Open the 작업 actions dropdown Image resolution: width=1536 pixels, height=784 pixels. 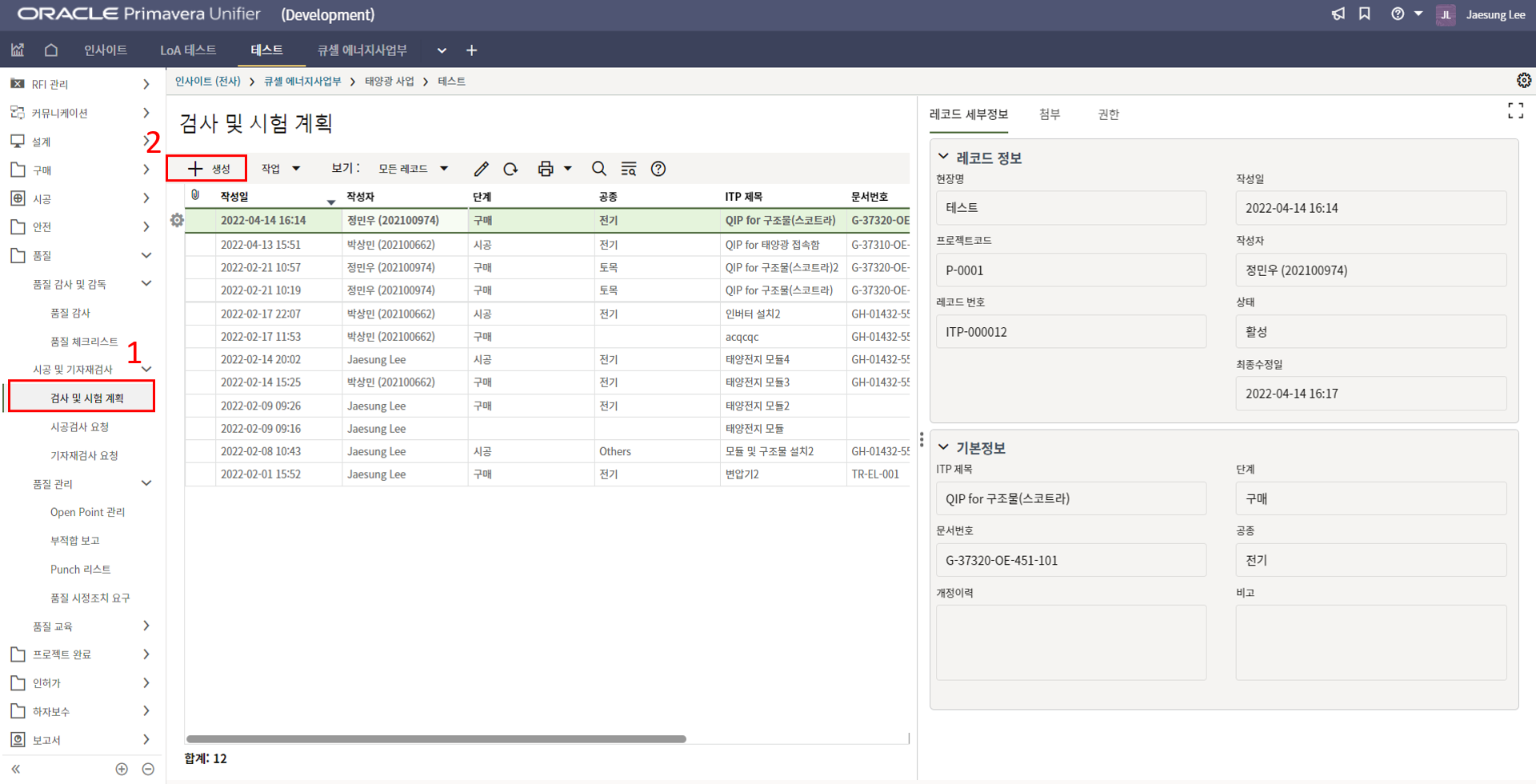pos(280,169)
